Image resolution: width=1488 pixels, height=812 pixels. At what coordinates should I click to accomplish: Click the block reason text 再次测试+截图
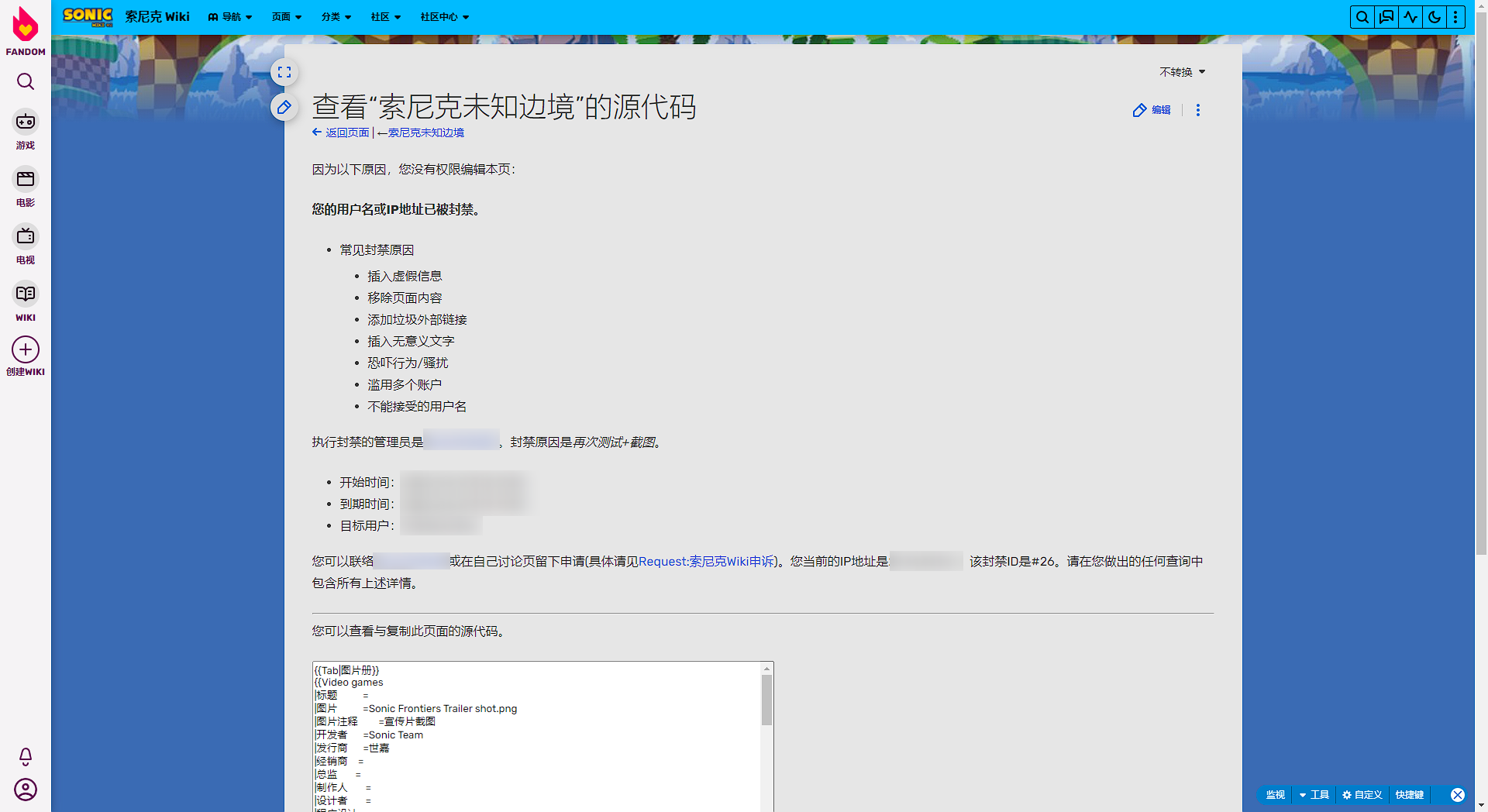click(613, 442)
